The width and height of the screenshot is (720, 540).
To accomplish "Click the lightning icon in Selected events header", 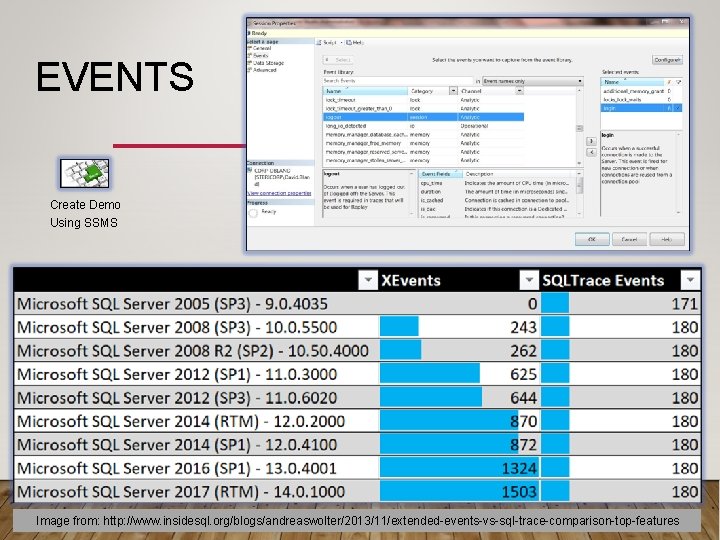I will pos(669,82).
